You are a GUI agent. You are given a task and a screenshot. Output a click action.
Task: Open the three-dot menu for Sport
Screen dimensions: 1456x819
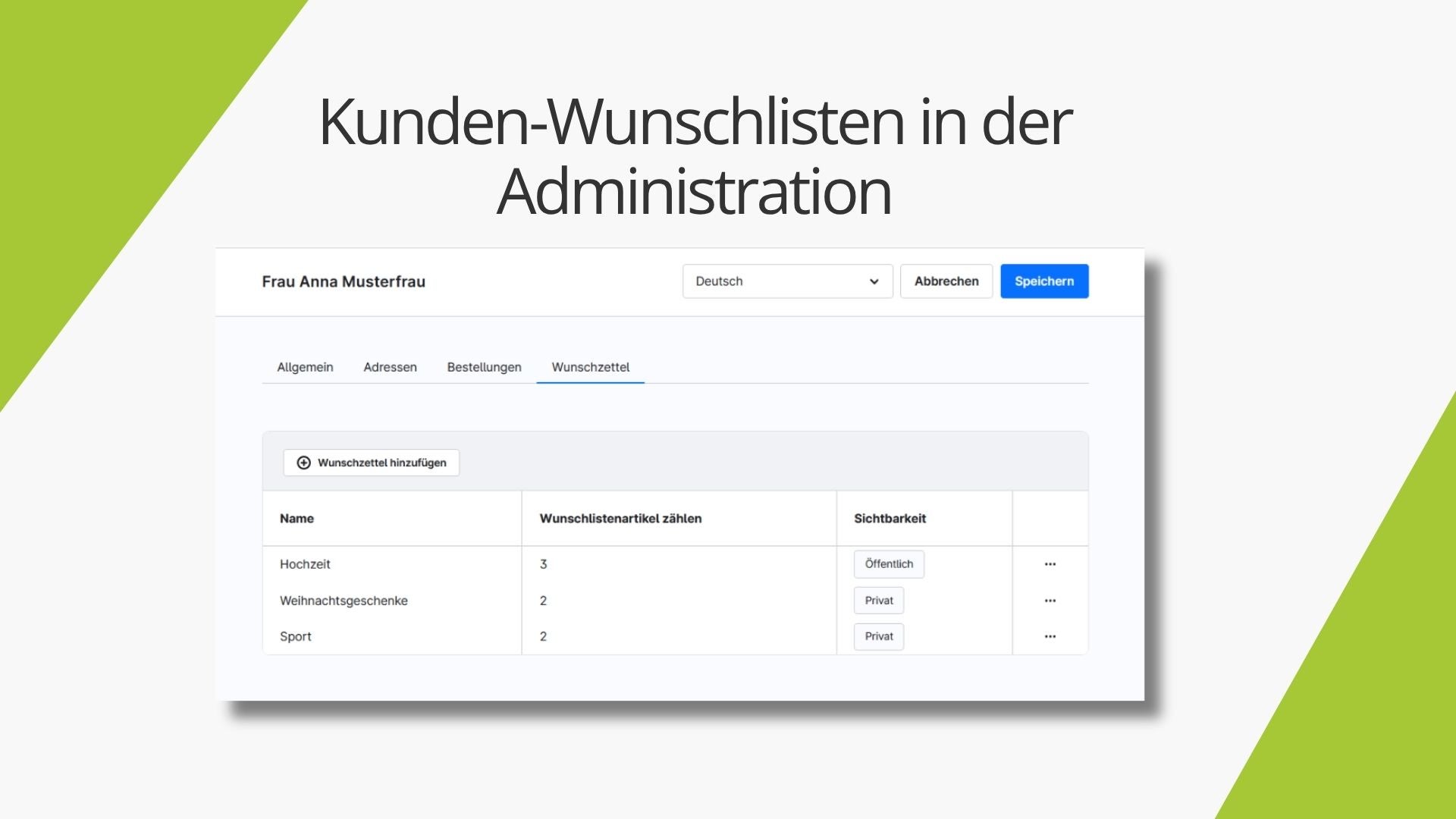(1050, 637)
